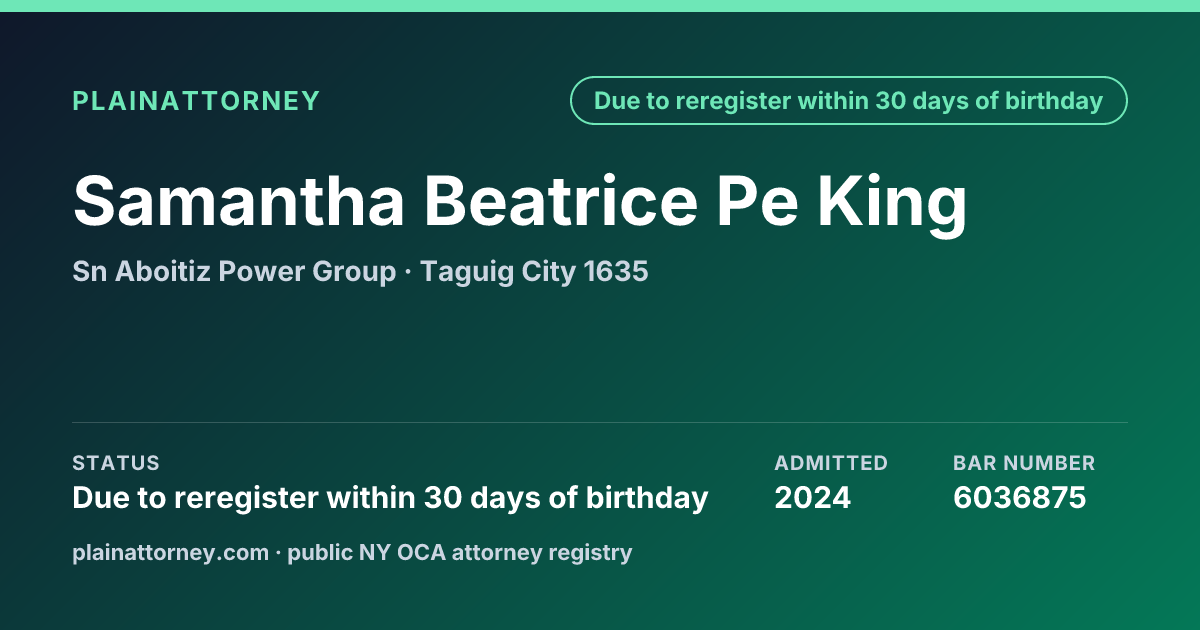1200x630 pixels.
Task: Click the word Samantha in the heading
Action: (239, 201)
